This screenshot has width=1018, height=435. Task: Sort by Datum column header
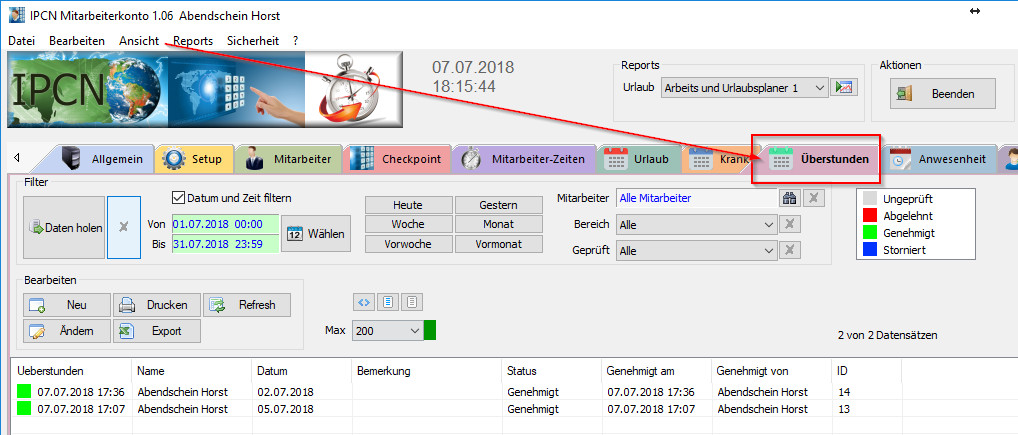301,371
